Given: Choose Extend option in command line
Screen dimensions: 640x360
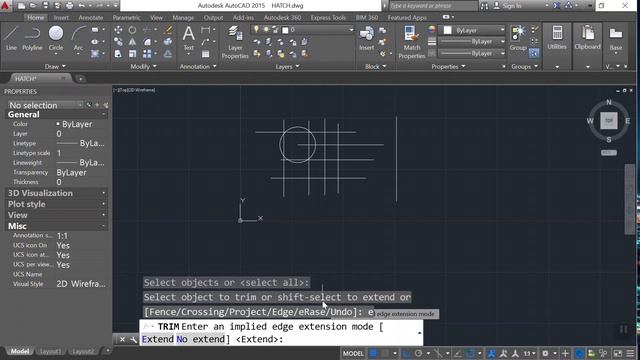Looking at the screenshot, I should point(158,339).
